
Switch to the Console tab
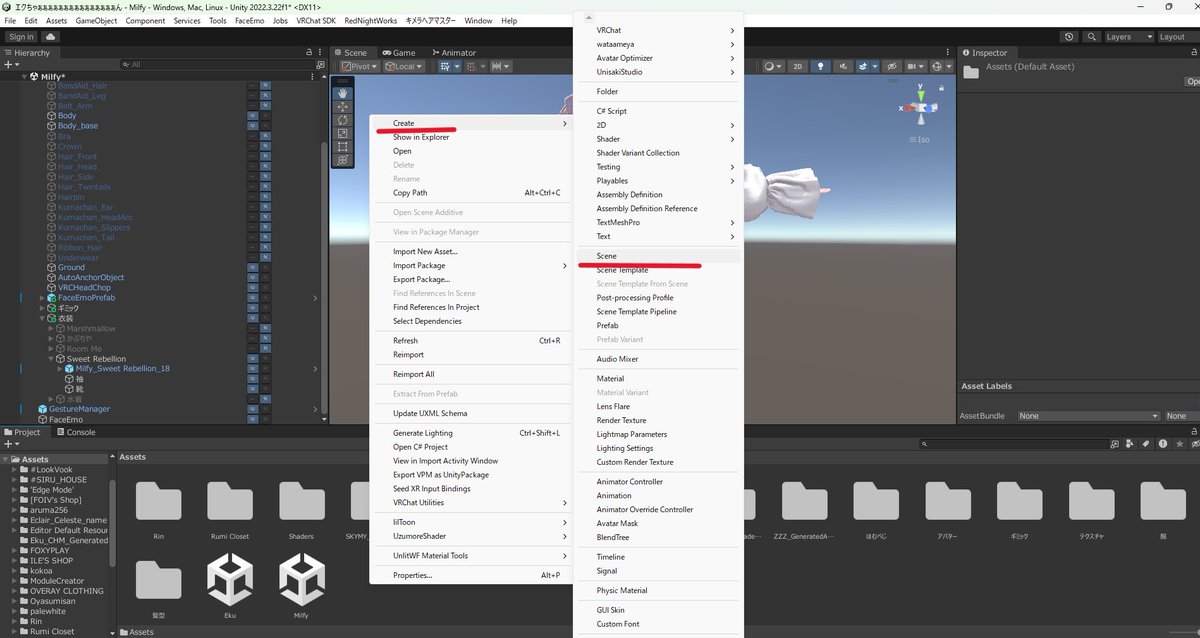click(x=74, y=432)
